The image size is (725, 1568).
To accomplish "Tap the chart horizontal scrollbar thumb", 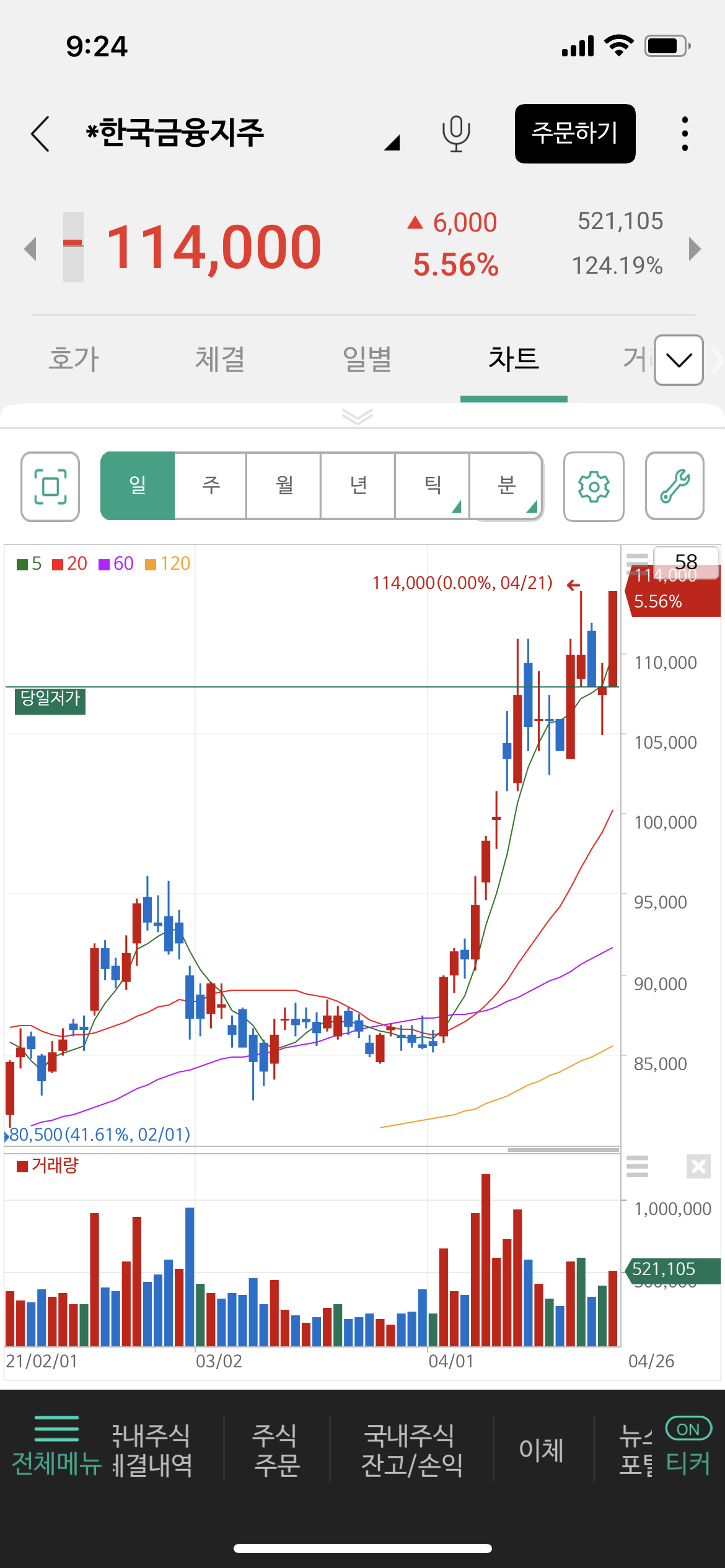I will (563, 1150).
